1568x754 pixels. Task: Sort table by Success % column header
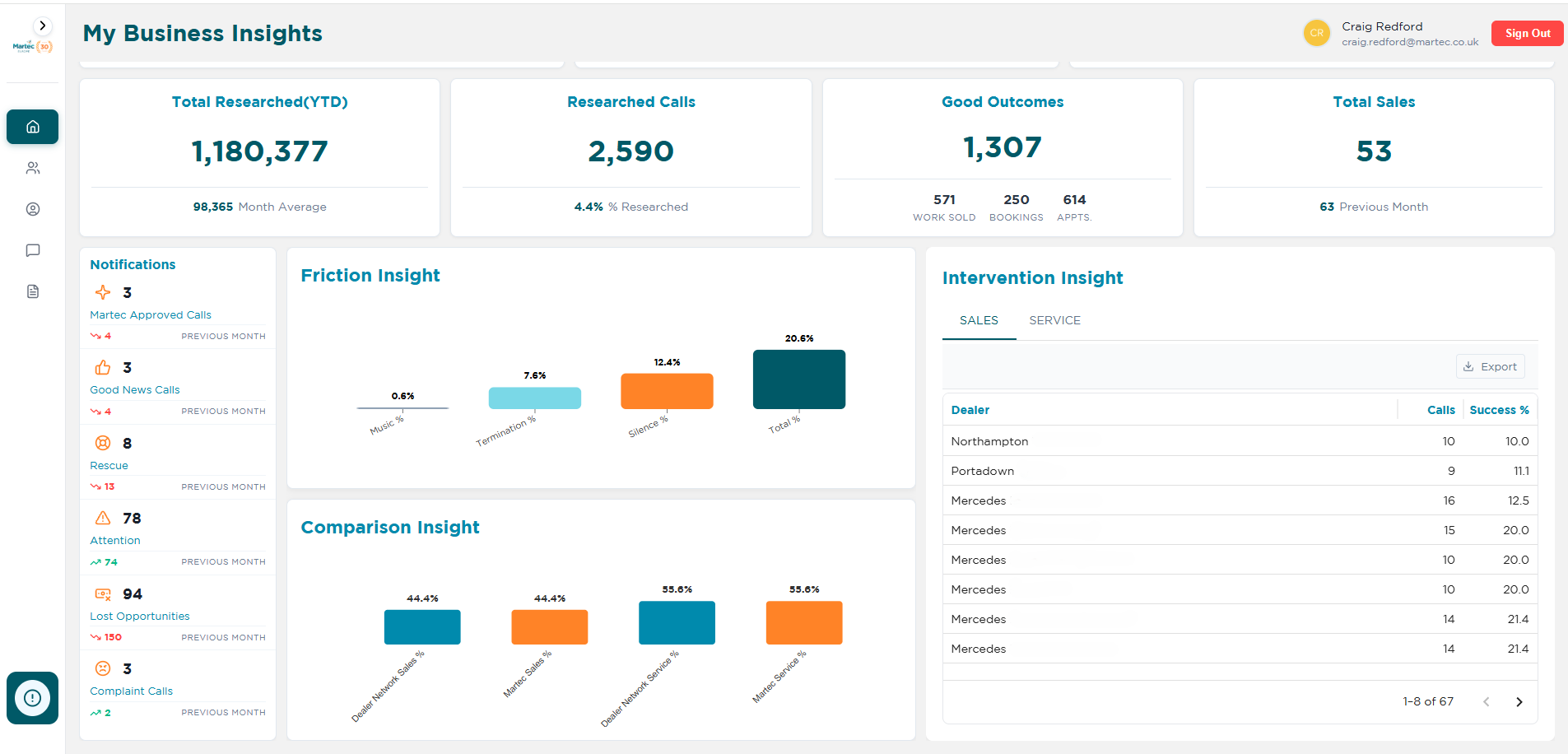coord(1499,410)
